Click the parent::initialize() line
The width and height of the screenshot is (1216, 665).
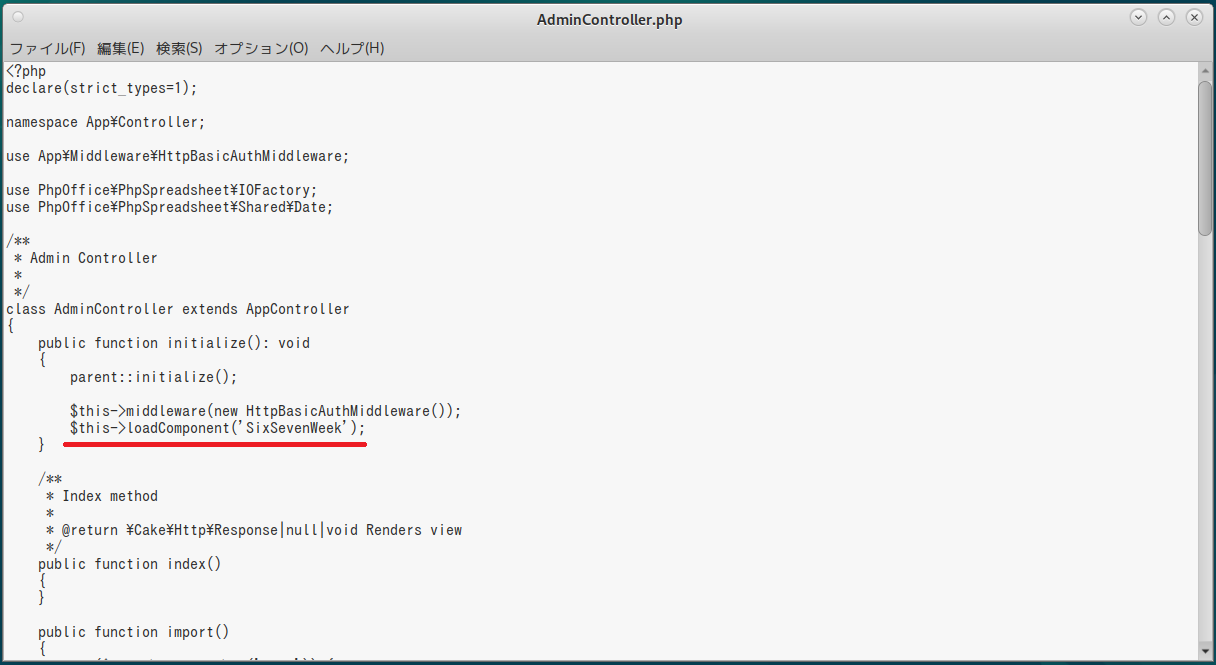click(154, 377)
